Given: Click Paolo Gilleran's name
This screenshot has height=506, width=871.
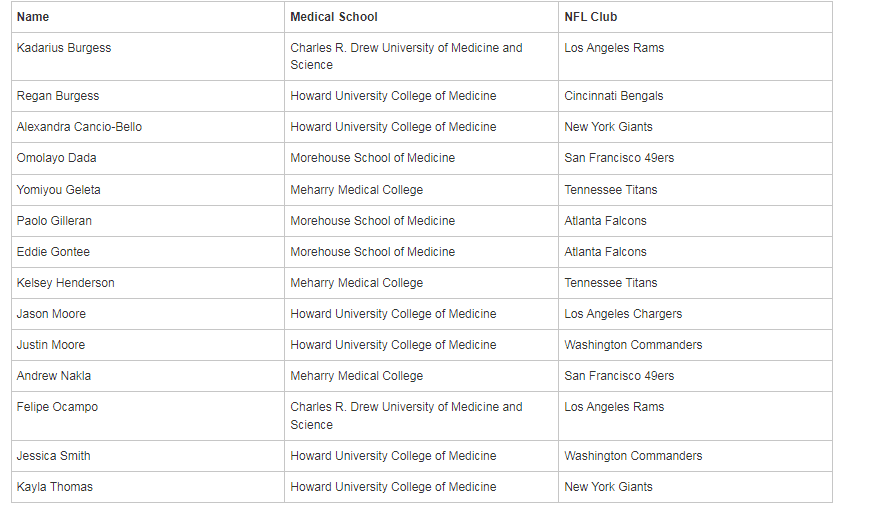Looking at the screenshot, I should (54, 221).
